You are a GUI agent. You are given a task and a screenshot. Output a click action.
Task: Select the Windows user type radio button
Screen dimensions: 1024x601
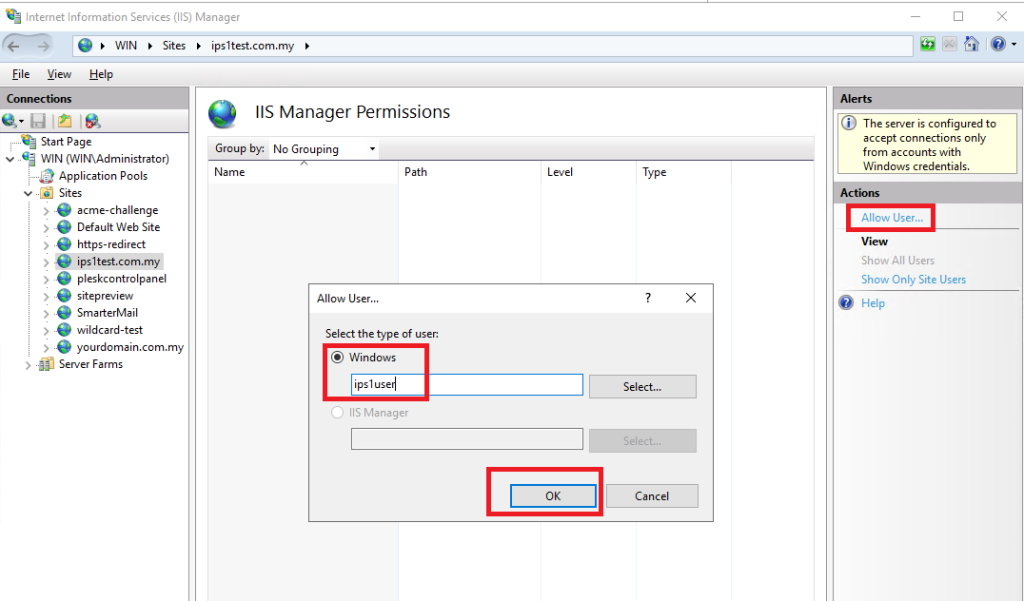point(338,357)
